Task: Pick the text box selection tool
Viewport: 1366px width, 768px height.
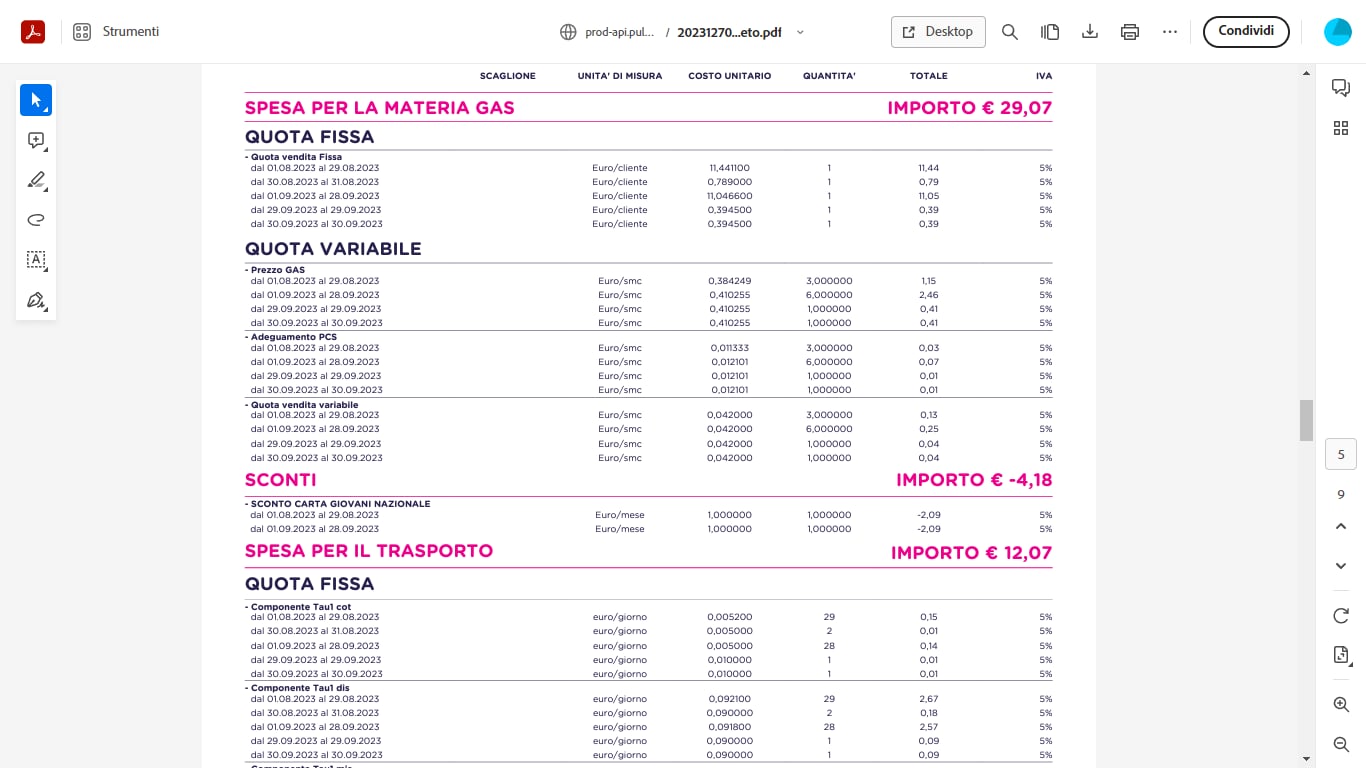Action: [36, 260]
